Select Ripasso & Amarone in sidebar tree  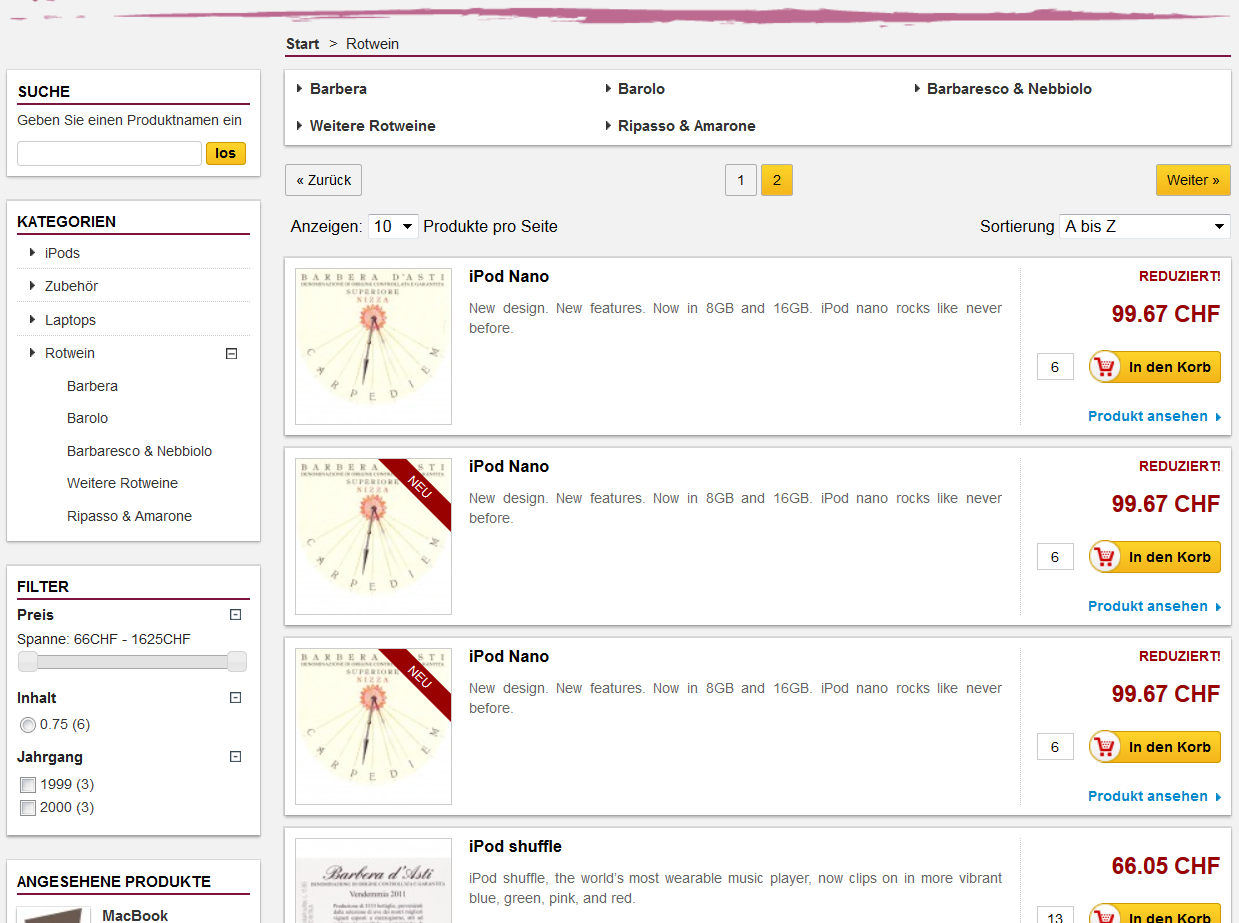pos(129,516)
